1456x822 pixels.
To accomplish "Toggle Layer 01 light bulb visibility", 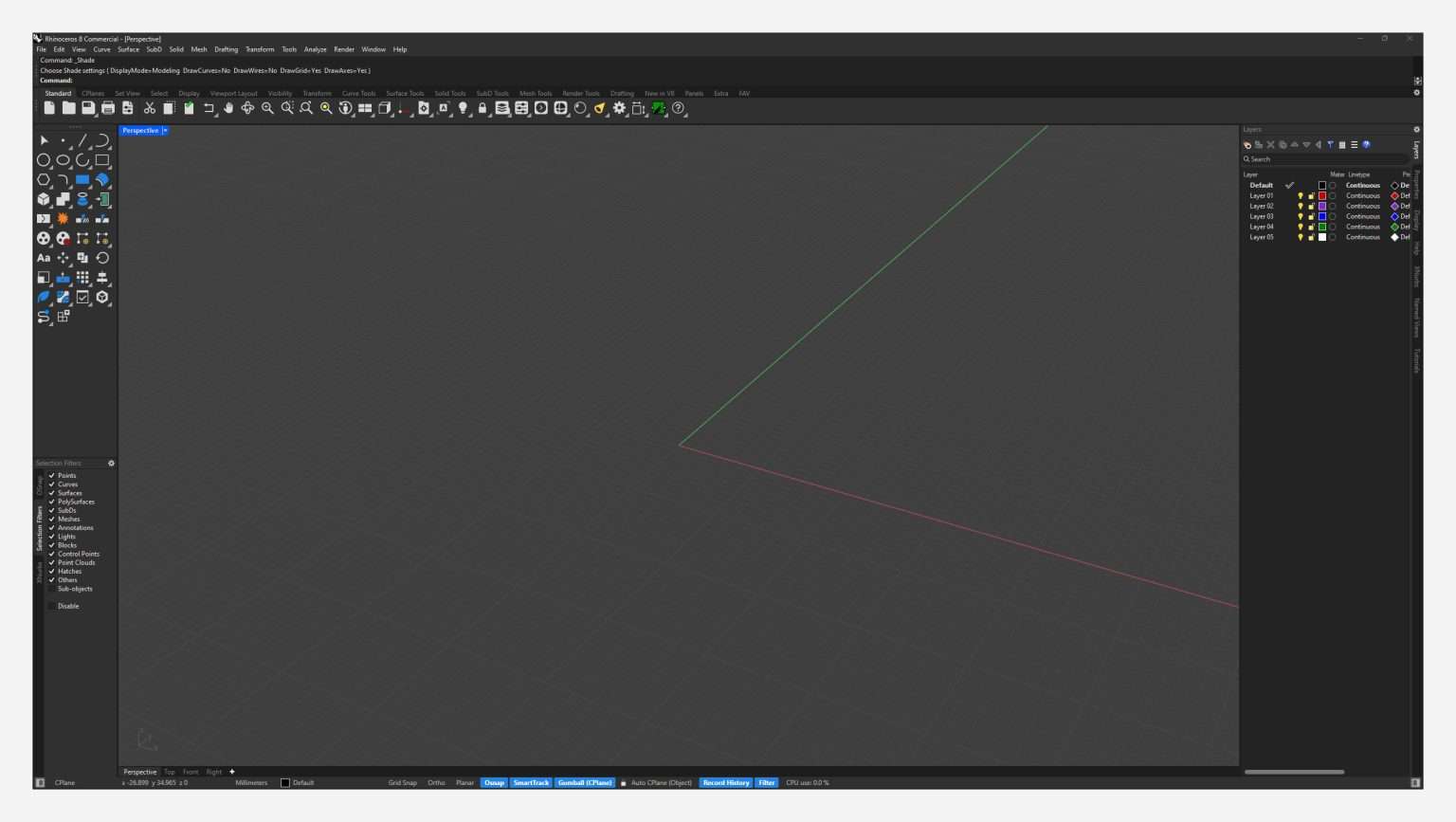I will pos(1301,196).
